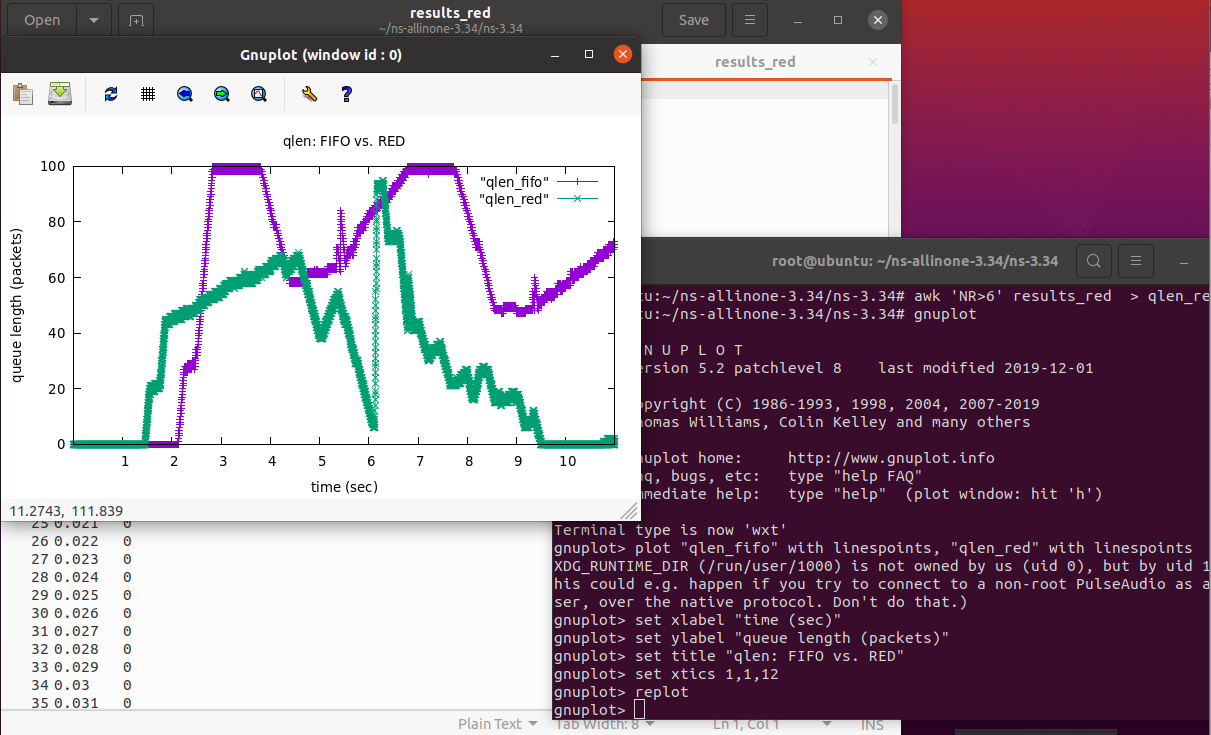Image resolution: width=1211 pixels, height=735 pixels.
Task: Click the "time (sec)" axis label
Action: (x=343, y=487)
